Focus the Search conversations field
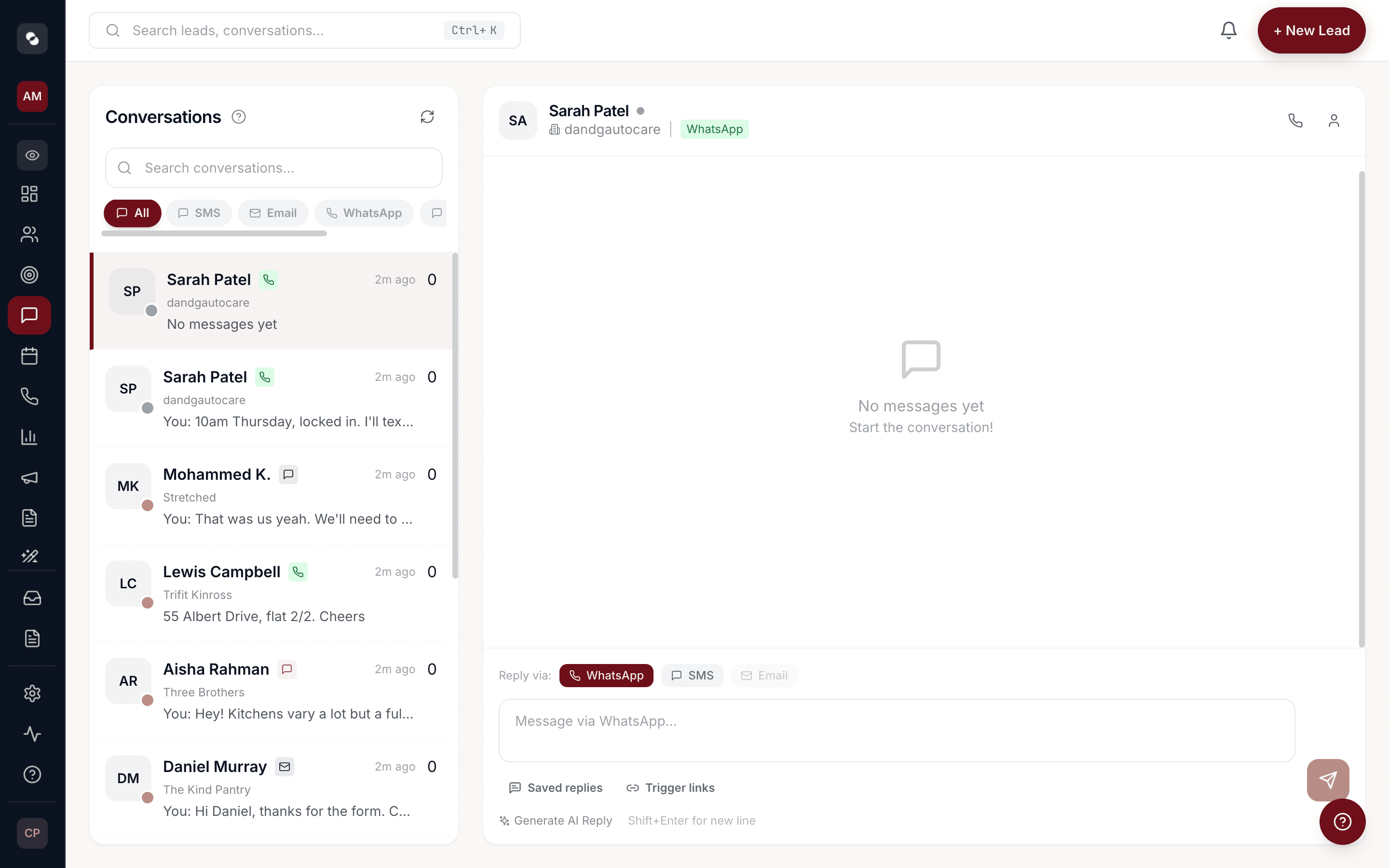This screenshot has height=868, width=1389. click(274, 168)
